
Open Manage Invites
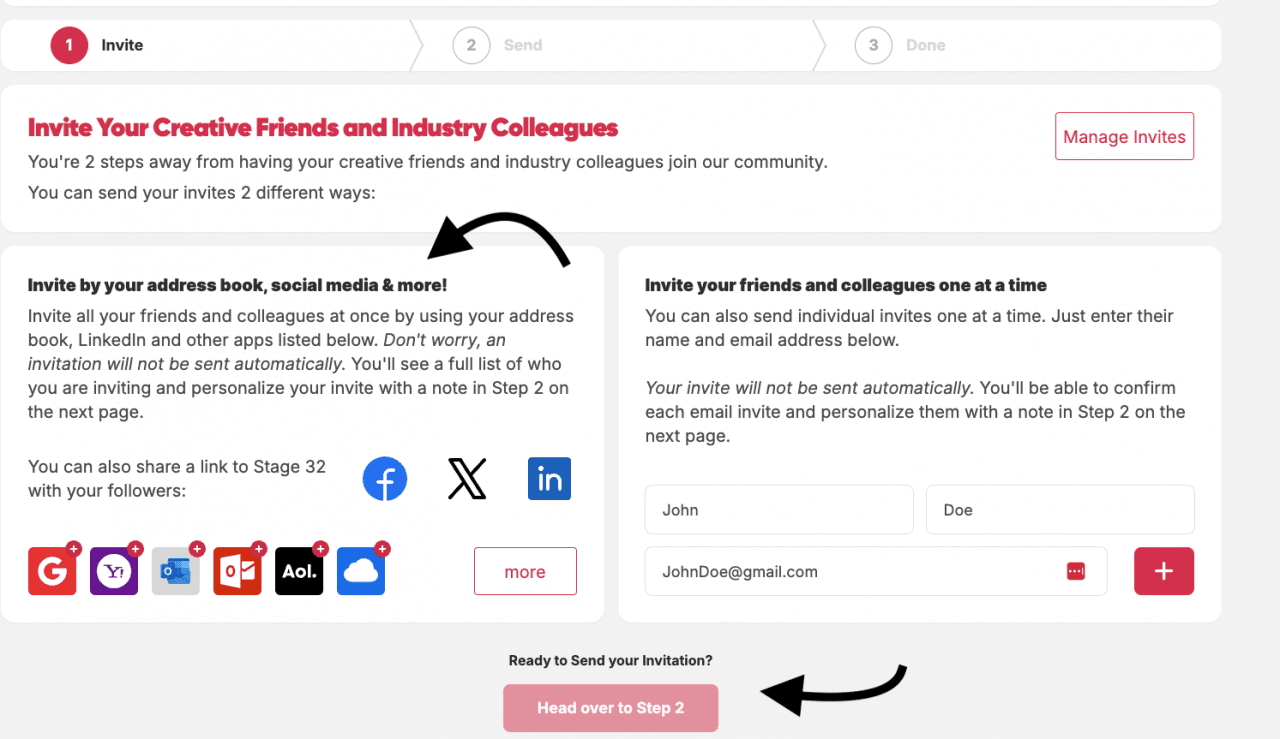click(1124, 136)
